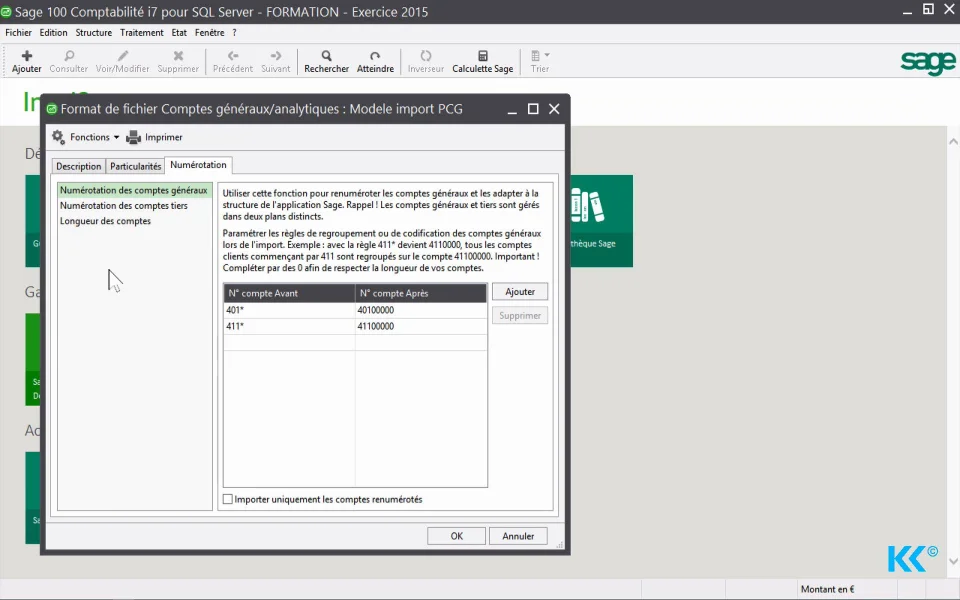Click the N° compte Après header
Viewport: 960px width, 600px height.
pyautogui.click(x=421, y=293)
